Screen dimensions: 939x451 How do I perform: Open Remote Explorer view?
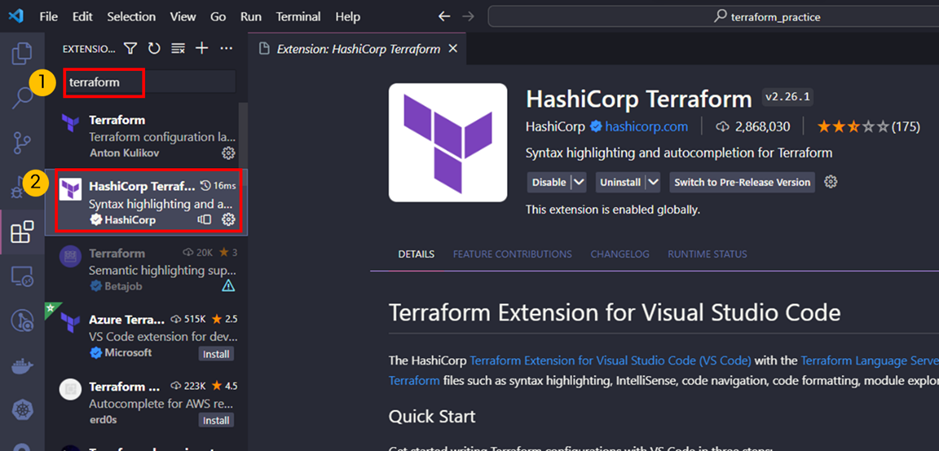(x=22, y=276)
